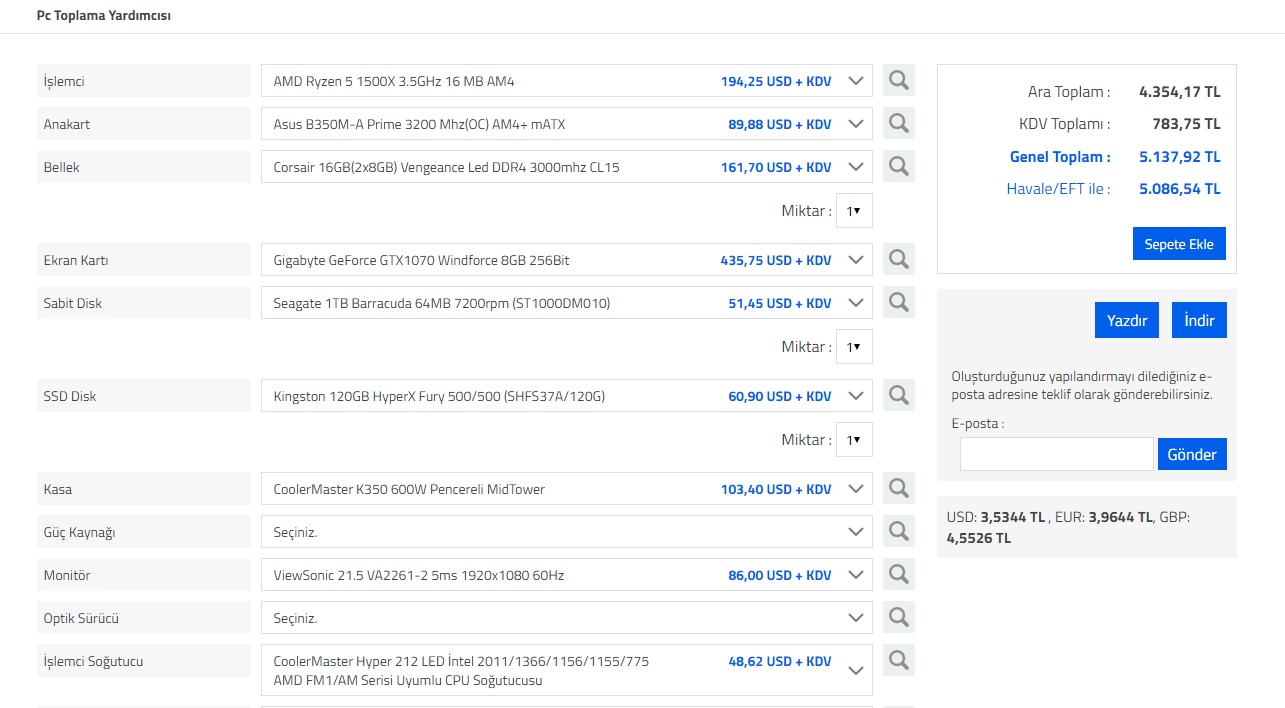Click the Bellek category label
This screenshot has height=708, width=1285.
[x=143, y=167]
